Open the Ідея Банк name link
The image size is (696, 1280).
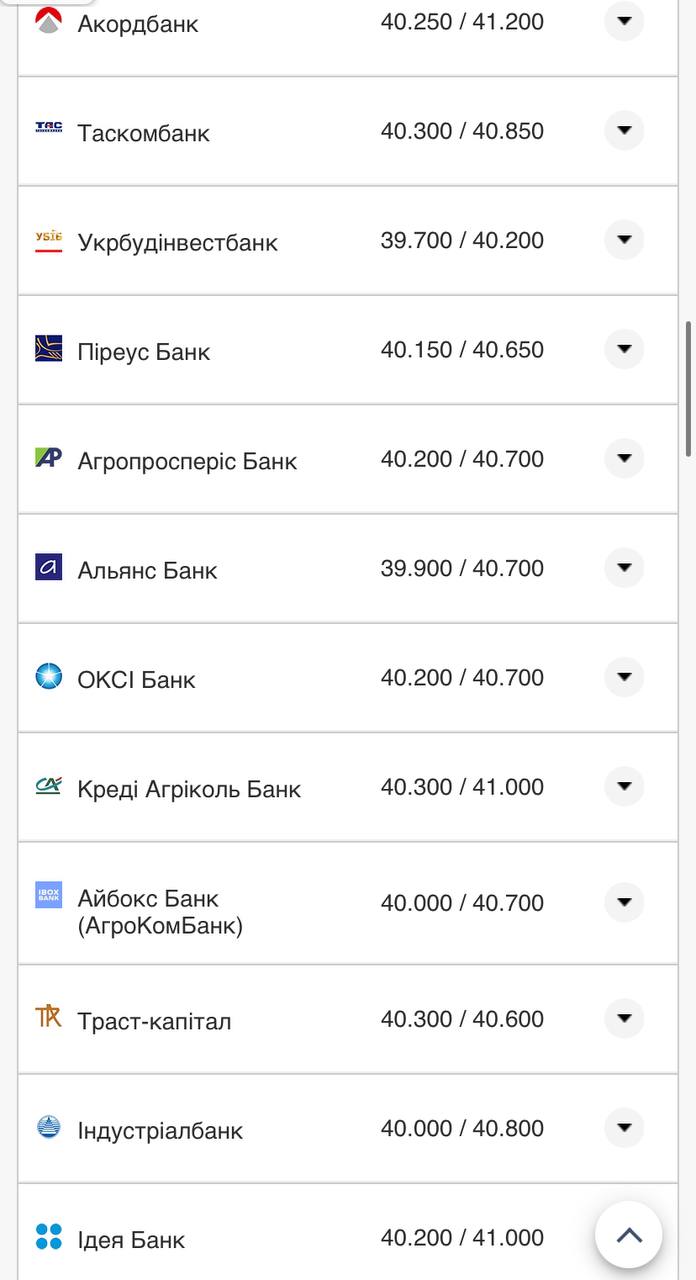tap(131, 1240)
